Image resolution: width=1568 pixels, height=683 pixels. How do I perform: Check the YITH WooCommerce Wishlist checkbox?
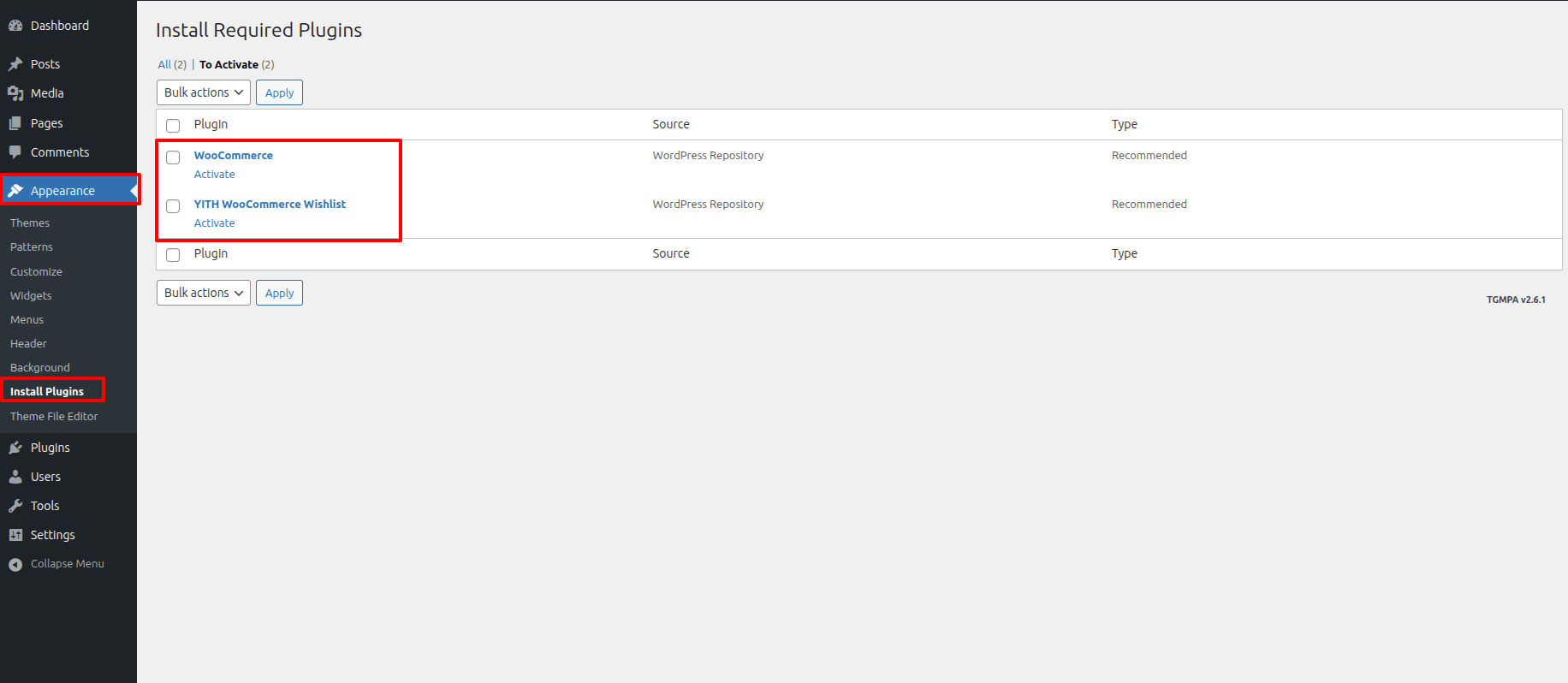(x=173, y=206)
